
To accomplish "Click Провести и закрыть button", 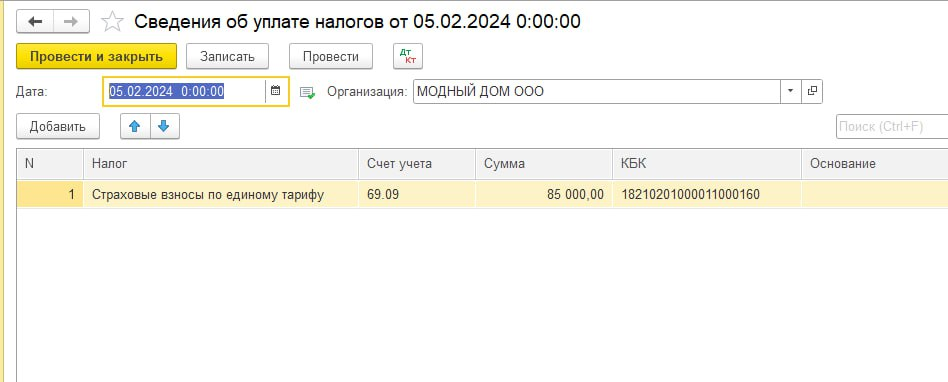I will 97,56.
